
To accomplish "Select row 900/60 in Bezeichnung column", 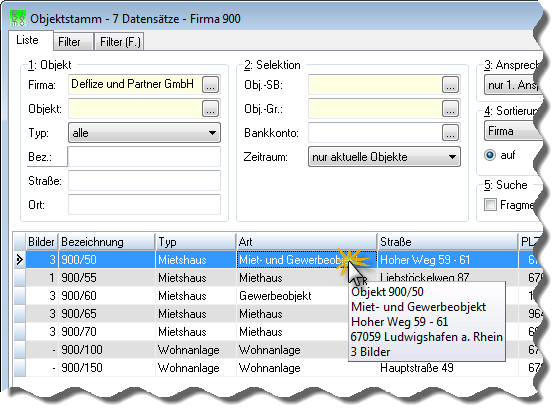I will [107, 296].
